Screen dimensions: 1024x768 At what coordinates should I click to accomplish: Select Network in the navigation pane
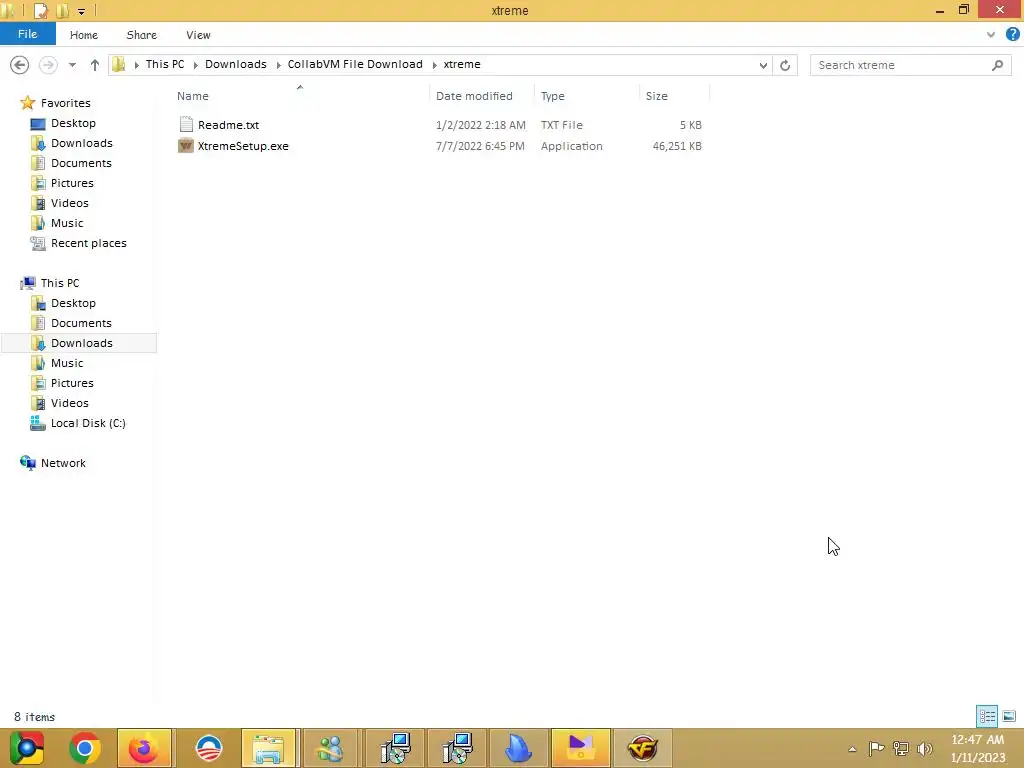pyautogui.click(x=63, y=463)
